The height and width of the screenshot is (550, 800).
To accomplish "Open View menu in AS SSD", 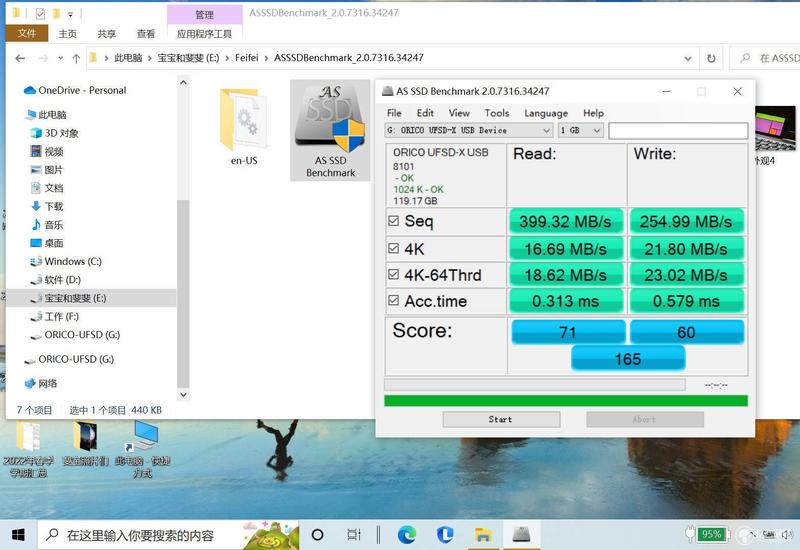I will [459, 113].
